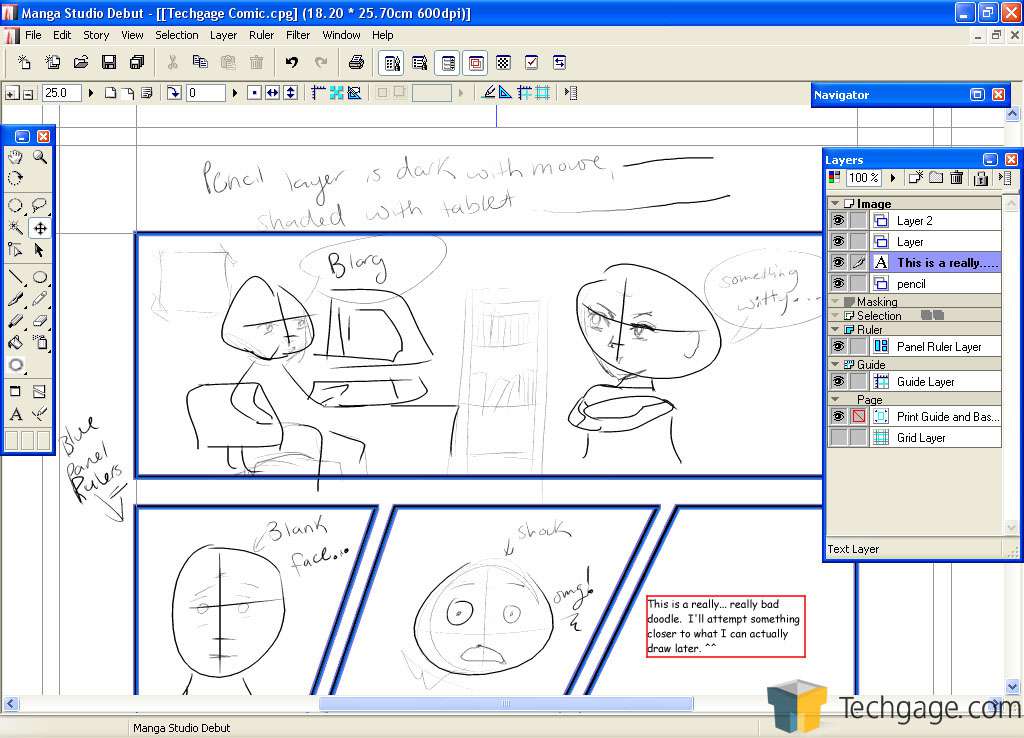Toggle the transparency checkerboard toolbar button
1024x738 pixels.
[x=504, y=62]
